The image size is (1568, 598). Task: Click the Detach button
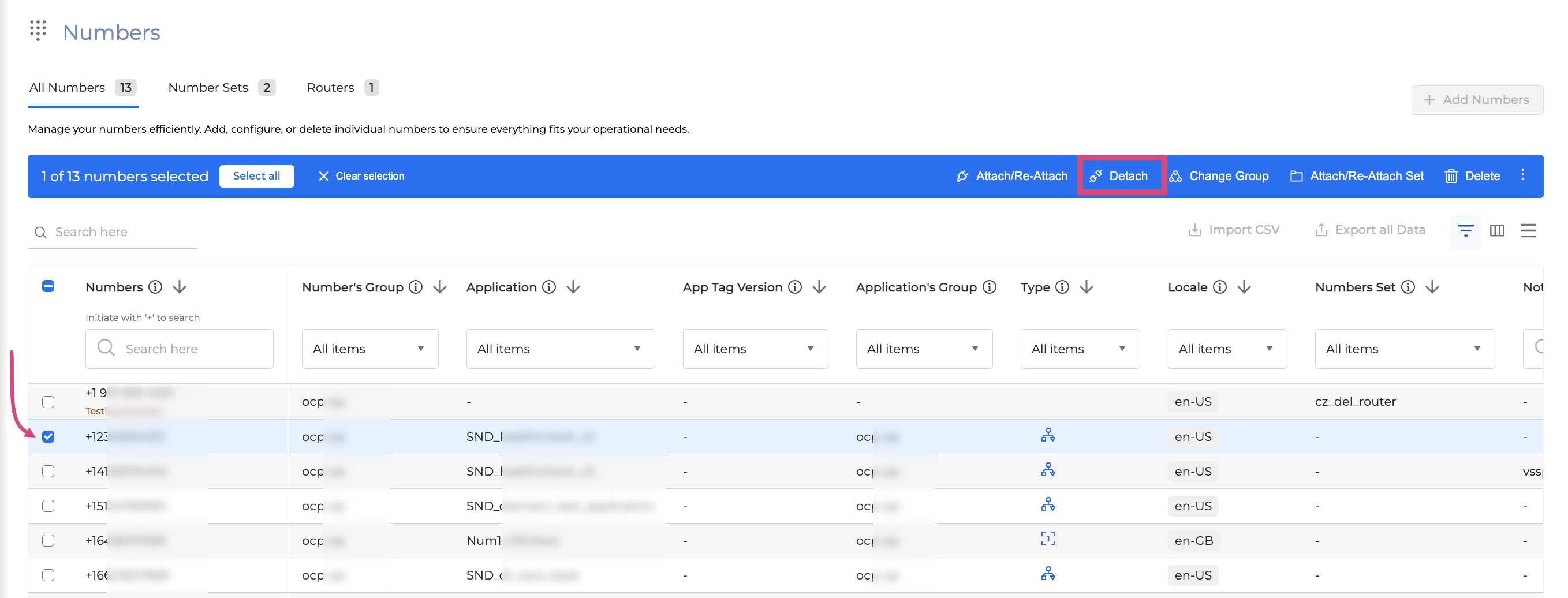1121,176
